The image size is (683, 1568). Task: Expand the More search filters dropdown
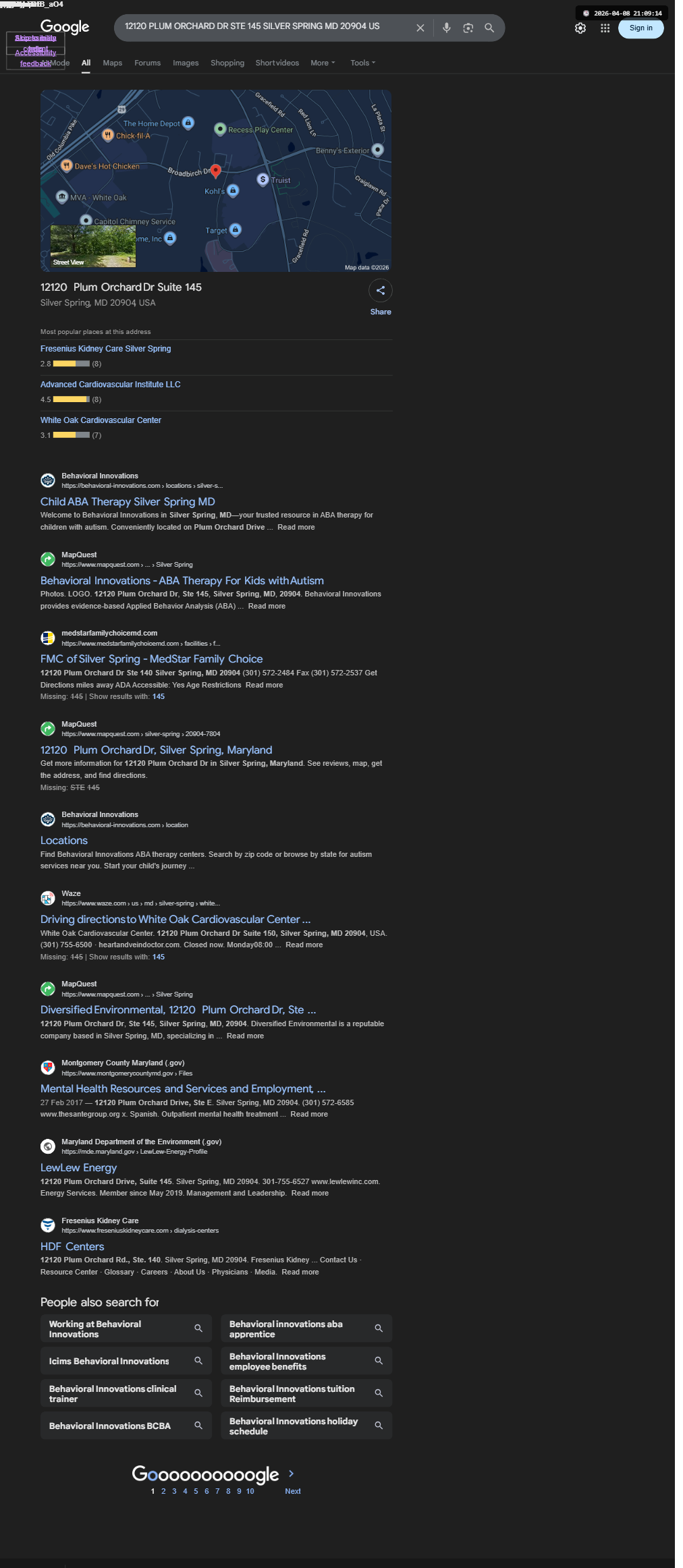coord(323,63)
